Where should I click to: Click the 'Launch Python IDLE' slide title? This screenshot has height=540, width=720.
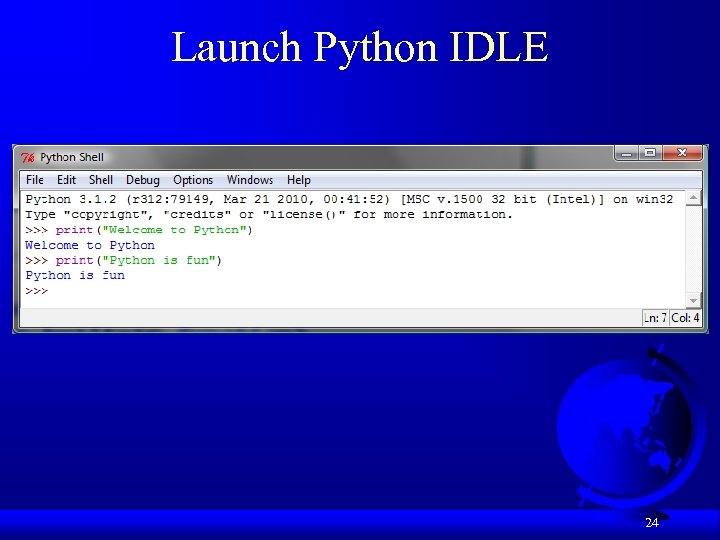tap(360, 47)
